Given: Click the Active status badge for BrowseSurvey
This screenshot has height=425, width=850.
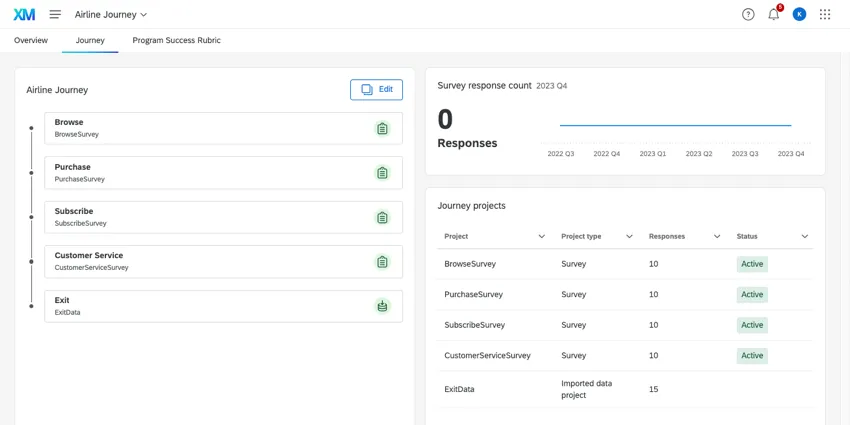Looking at the screenshot, I should coord(752,264).
